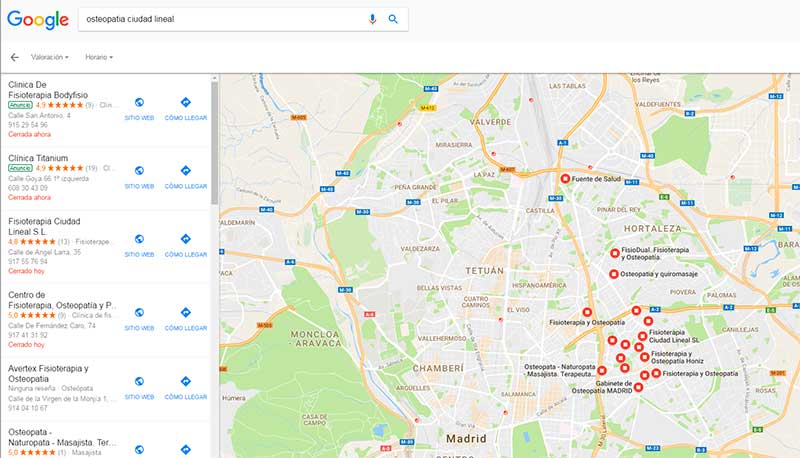The image size is (800, 458).
Task: Open the Horario filter dropdown
Action: [99, 57]
